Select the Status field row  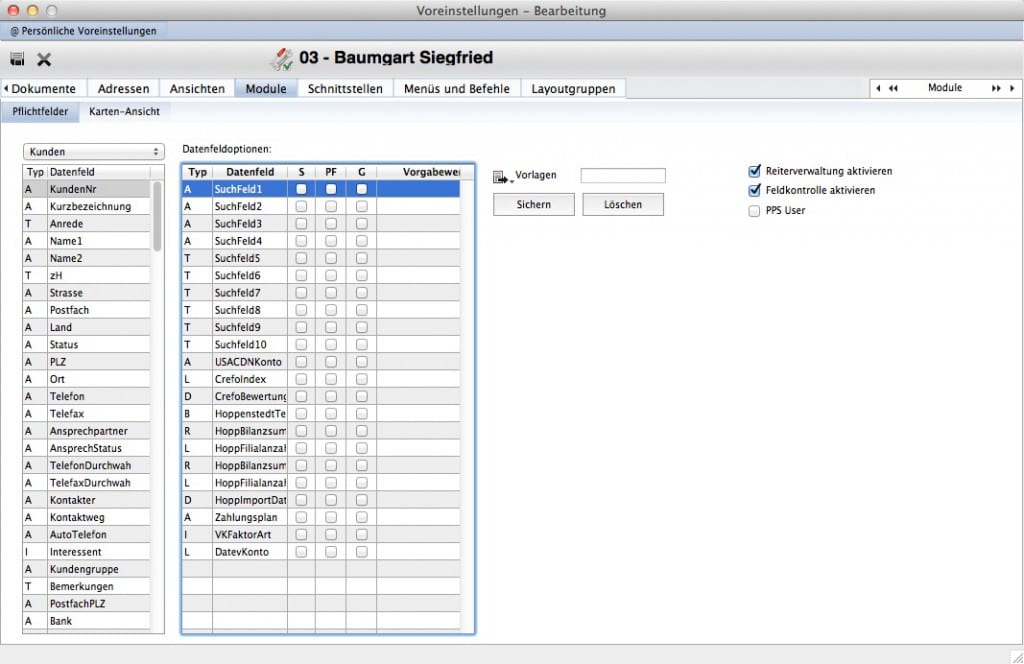click(86, 344)
